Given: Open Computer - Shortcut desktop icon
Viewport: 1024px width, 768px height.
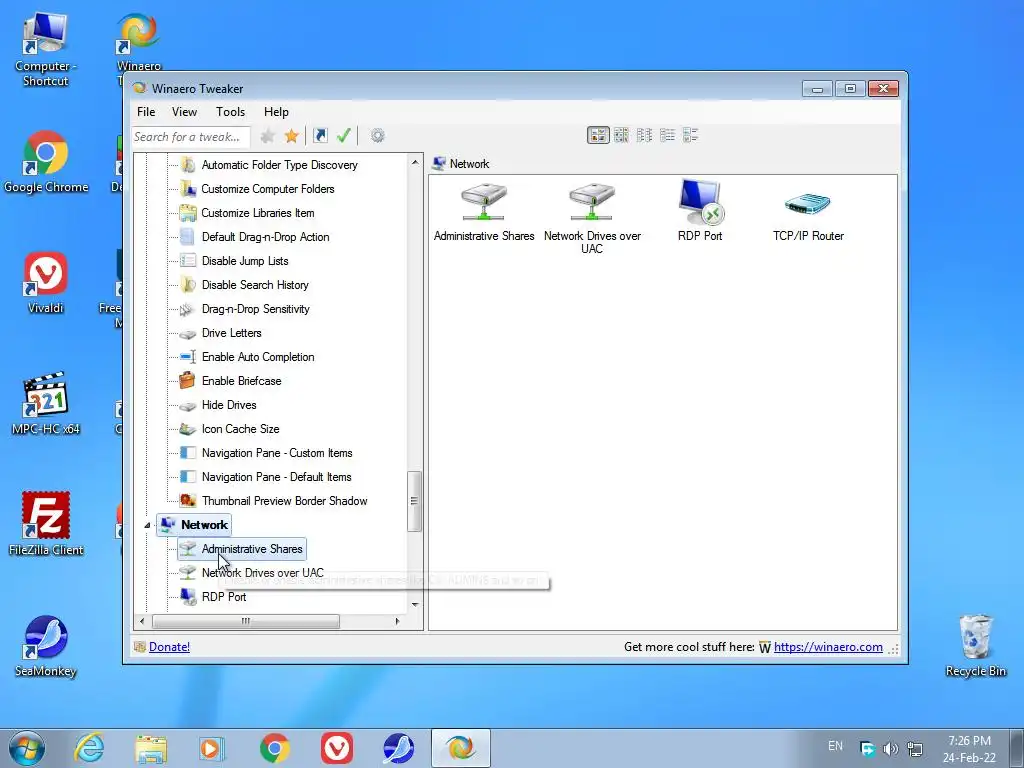Looking at the screenshot, I should (x=46, y=49).
